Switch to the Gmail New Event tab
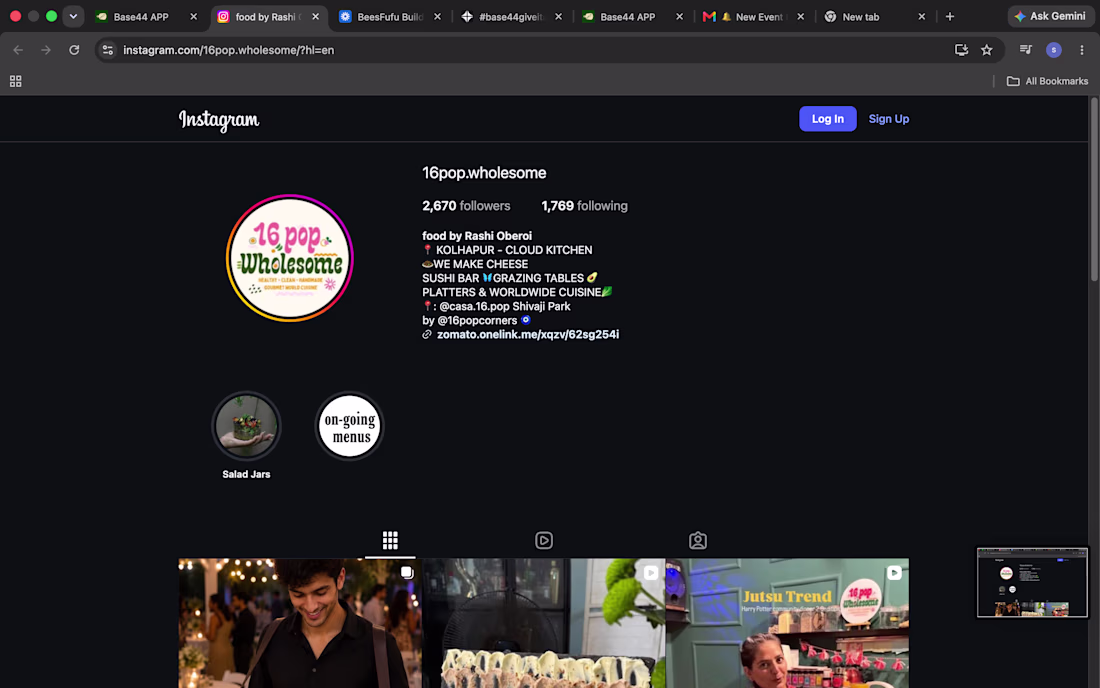 [754, 16]
